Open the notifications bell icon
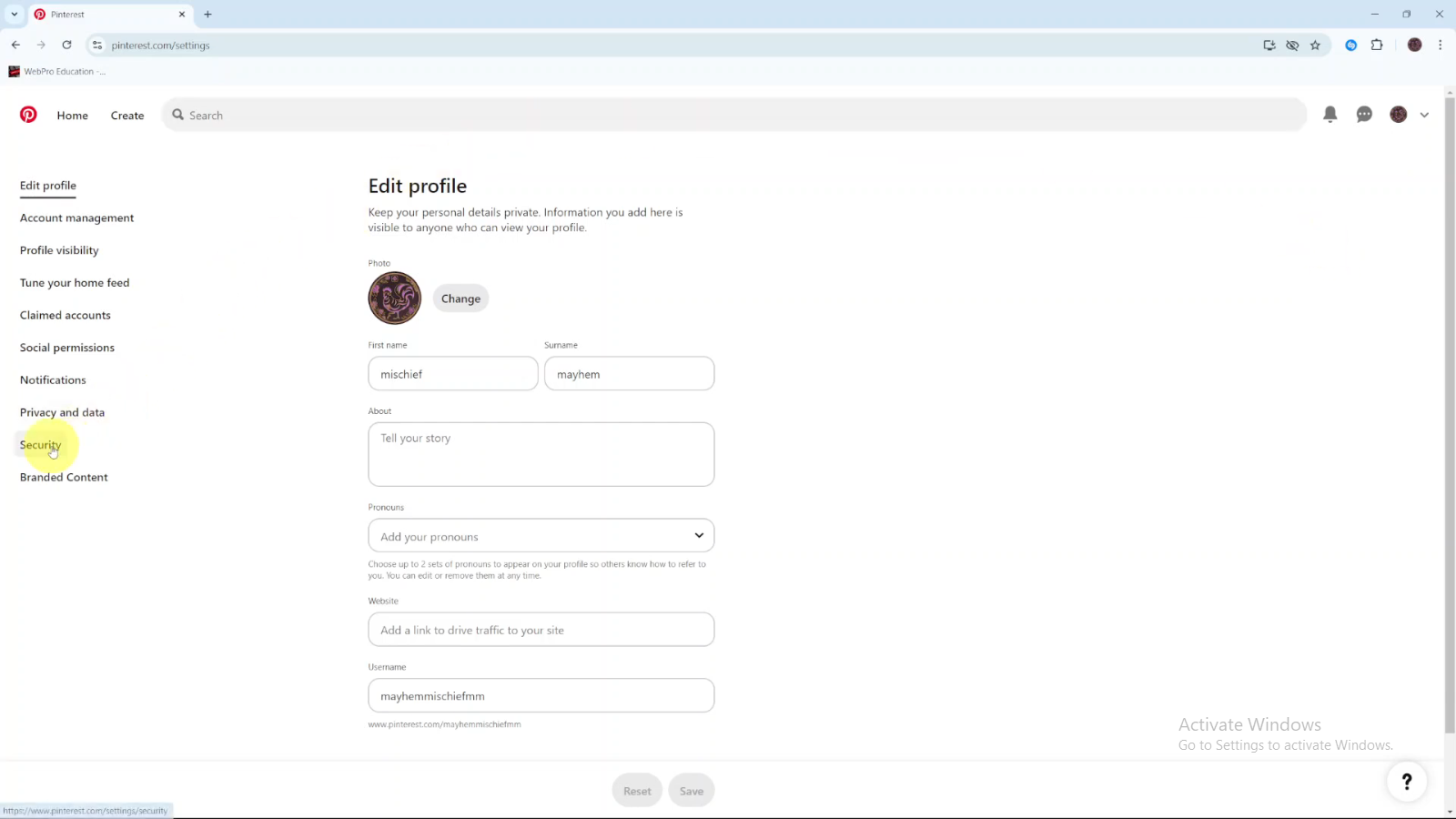This screenshot has height=819, width=1456. pyautogui.click(x=1330, y=115)
